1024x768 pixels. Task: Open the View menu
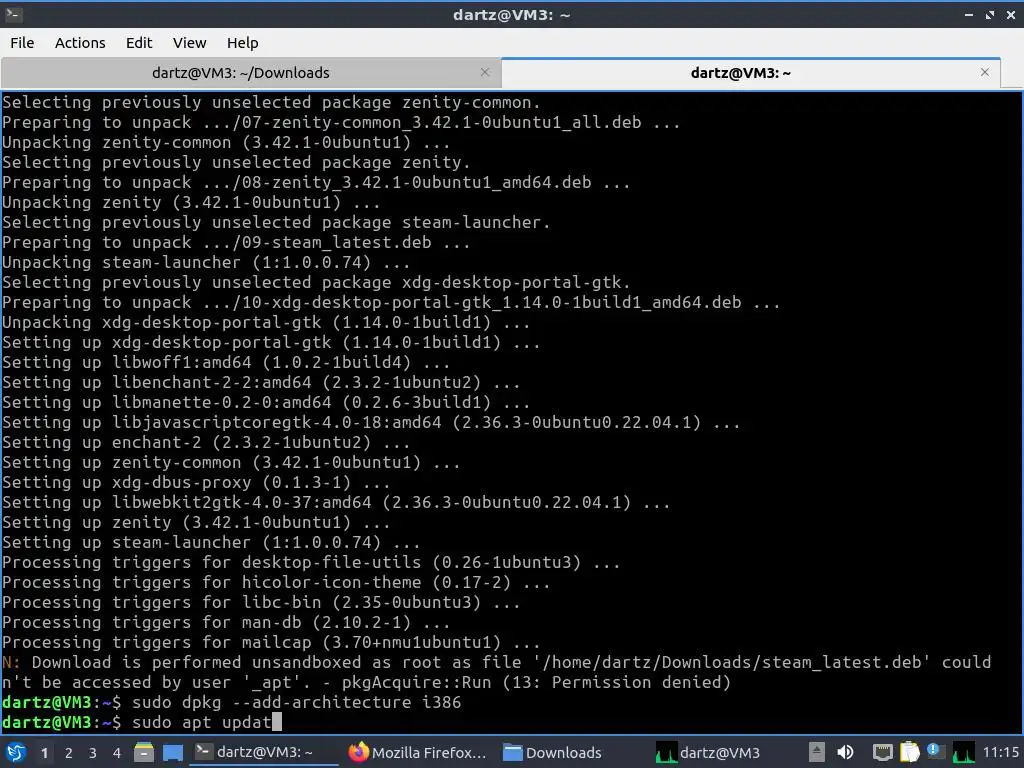(189, 43)
